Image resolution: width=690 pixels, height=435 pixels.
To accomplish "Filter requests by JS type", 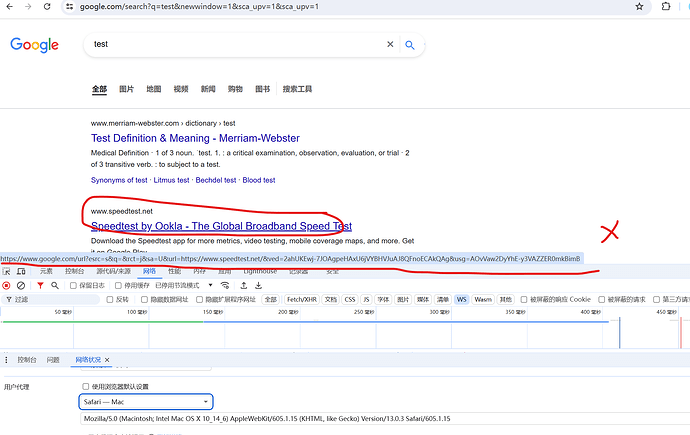I will pyautogui.click(x=366, y=300).
